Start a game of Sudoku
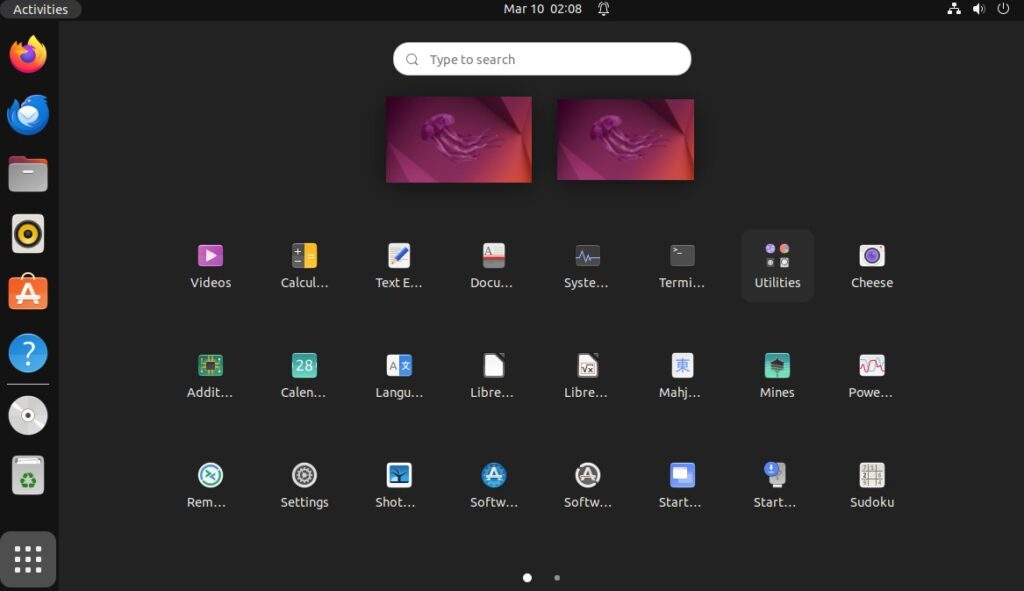The width and height of the screenshot is (1024, 591). click(871, 475)
